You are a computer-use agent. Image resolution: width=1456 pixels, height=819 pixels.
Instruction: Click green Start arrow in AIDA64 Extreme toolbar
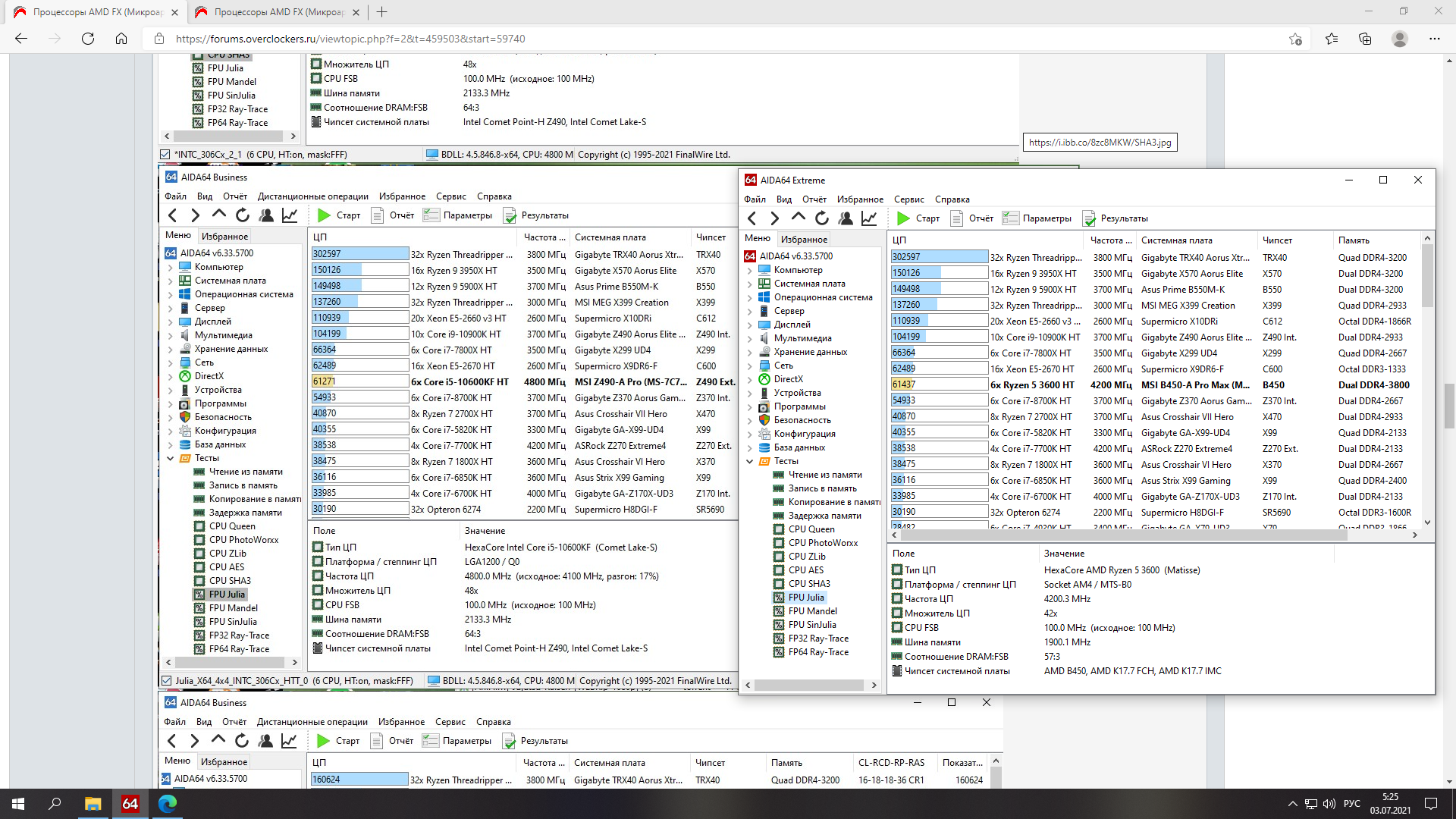click(x=903, y=218)
